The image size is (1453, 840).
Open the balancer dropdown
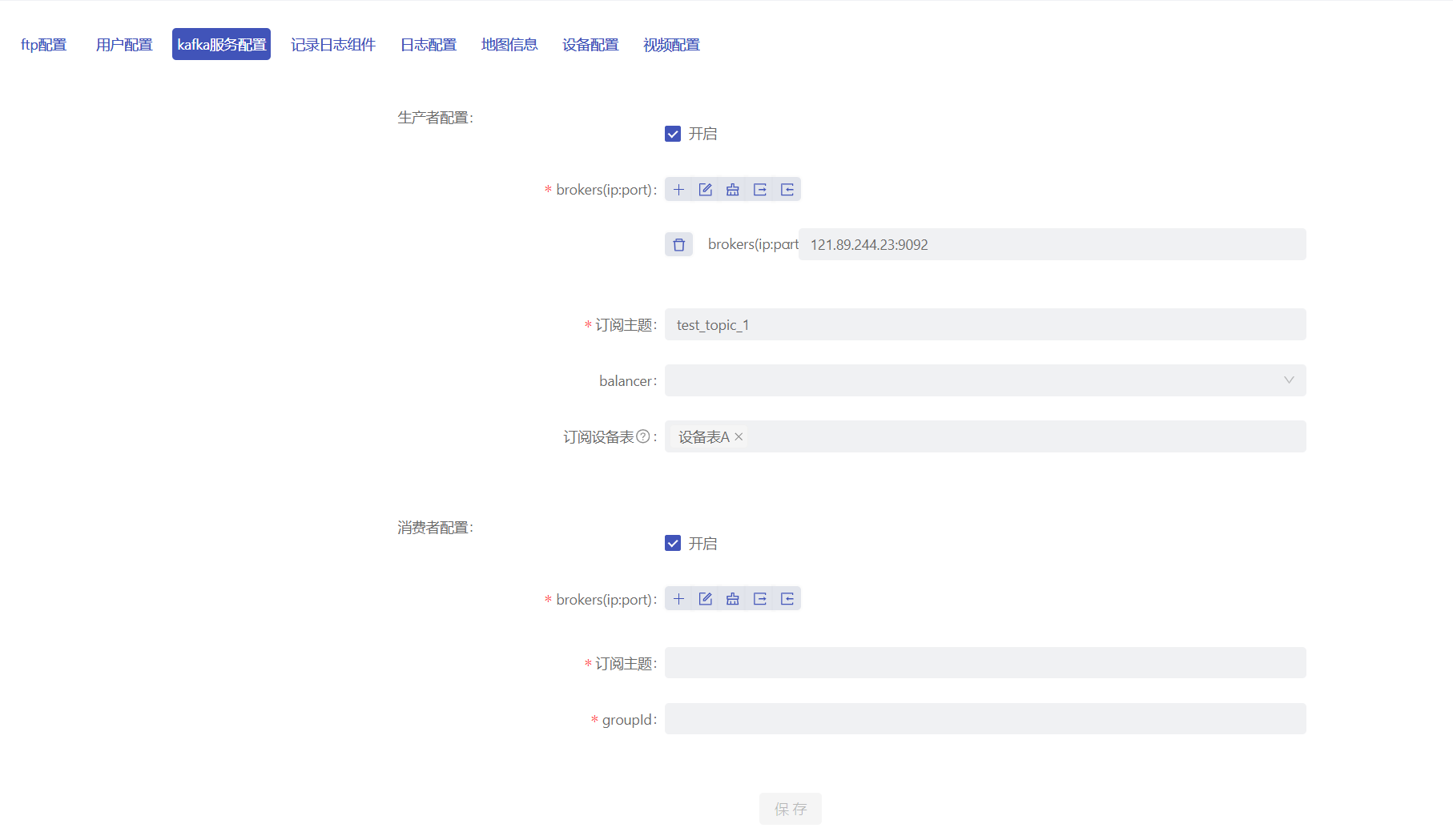[x=985, y=380]
